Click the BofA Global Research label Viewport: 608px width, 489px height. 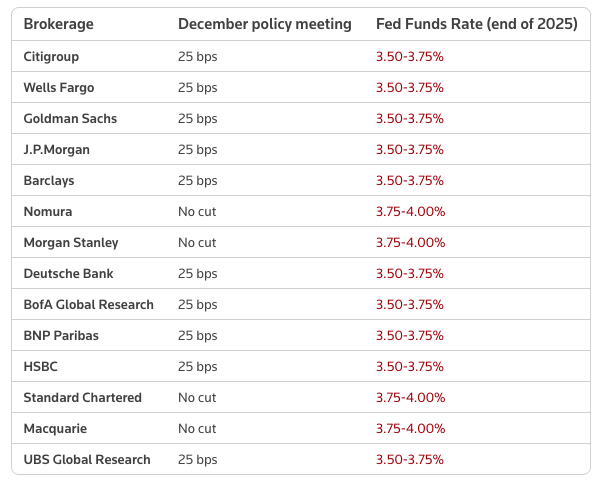coord(89,305)
